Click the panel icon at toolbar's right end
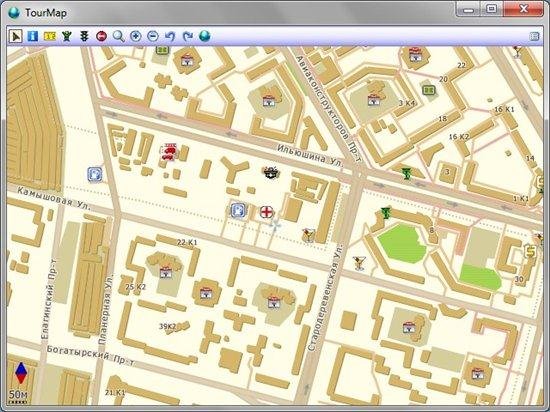This screenshot has height=412, width=550. tap(534, 36)
